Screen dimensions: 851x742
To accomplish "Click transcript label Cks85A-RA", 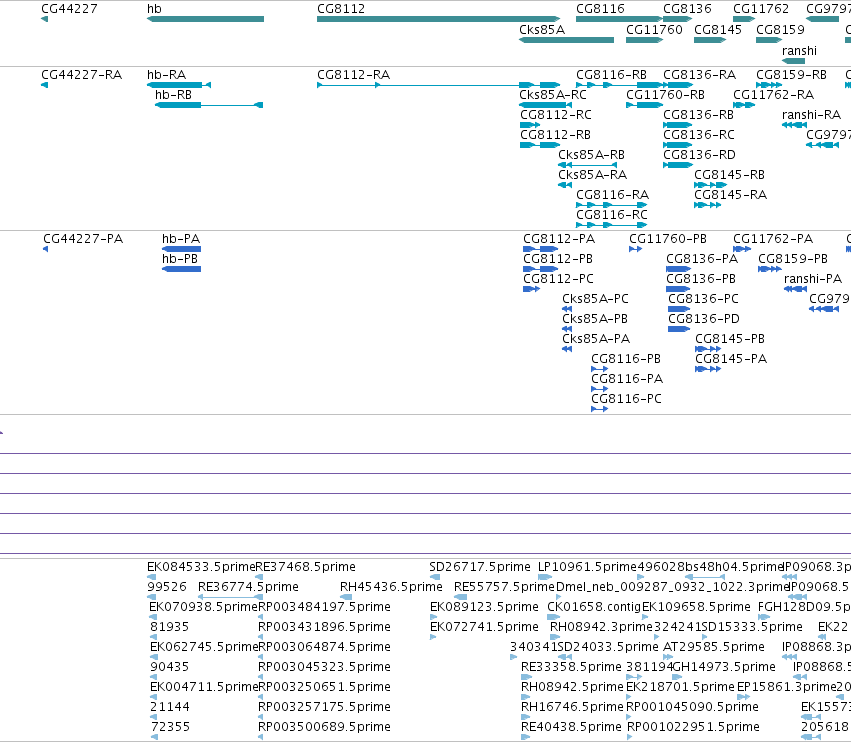I will 593,175.
